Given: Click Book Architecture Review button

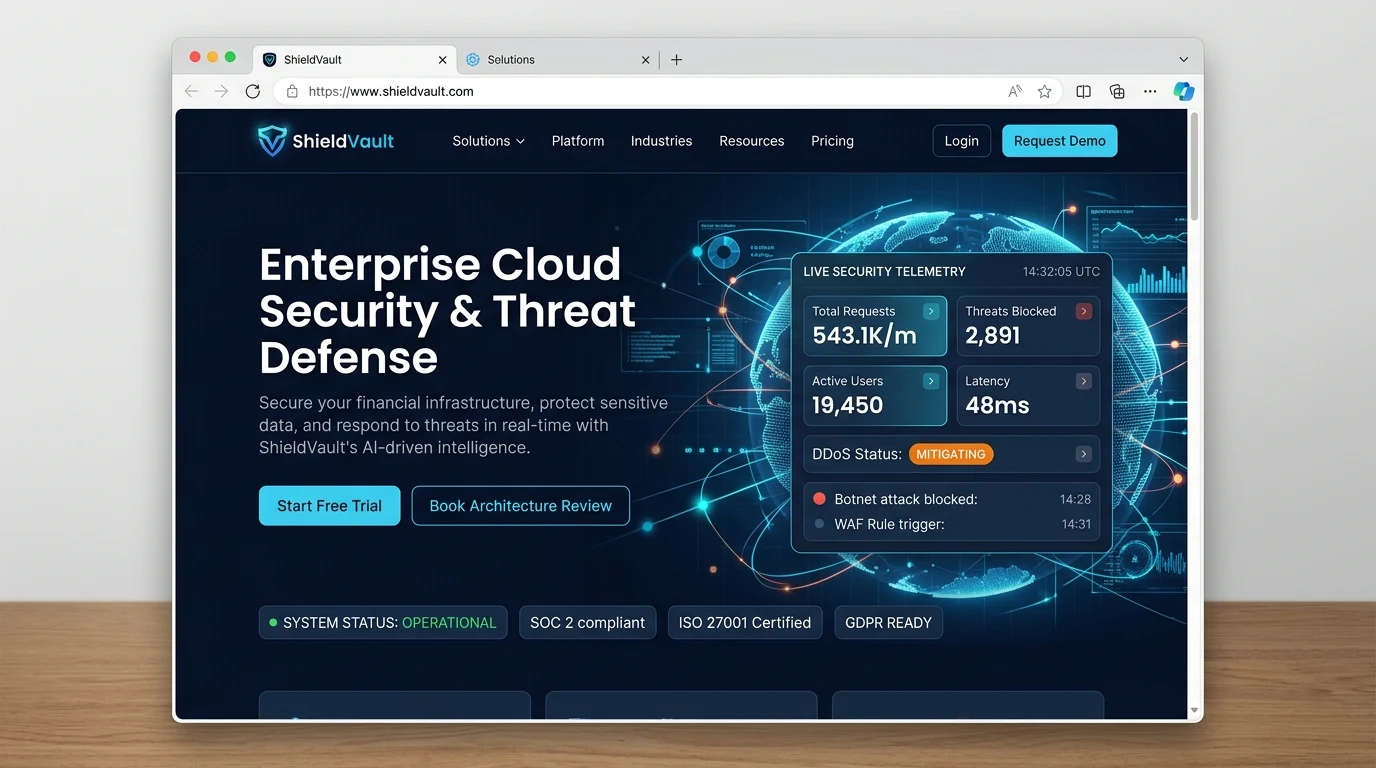Looking at the screenshot, I should point(521,506).
